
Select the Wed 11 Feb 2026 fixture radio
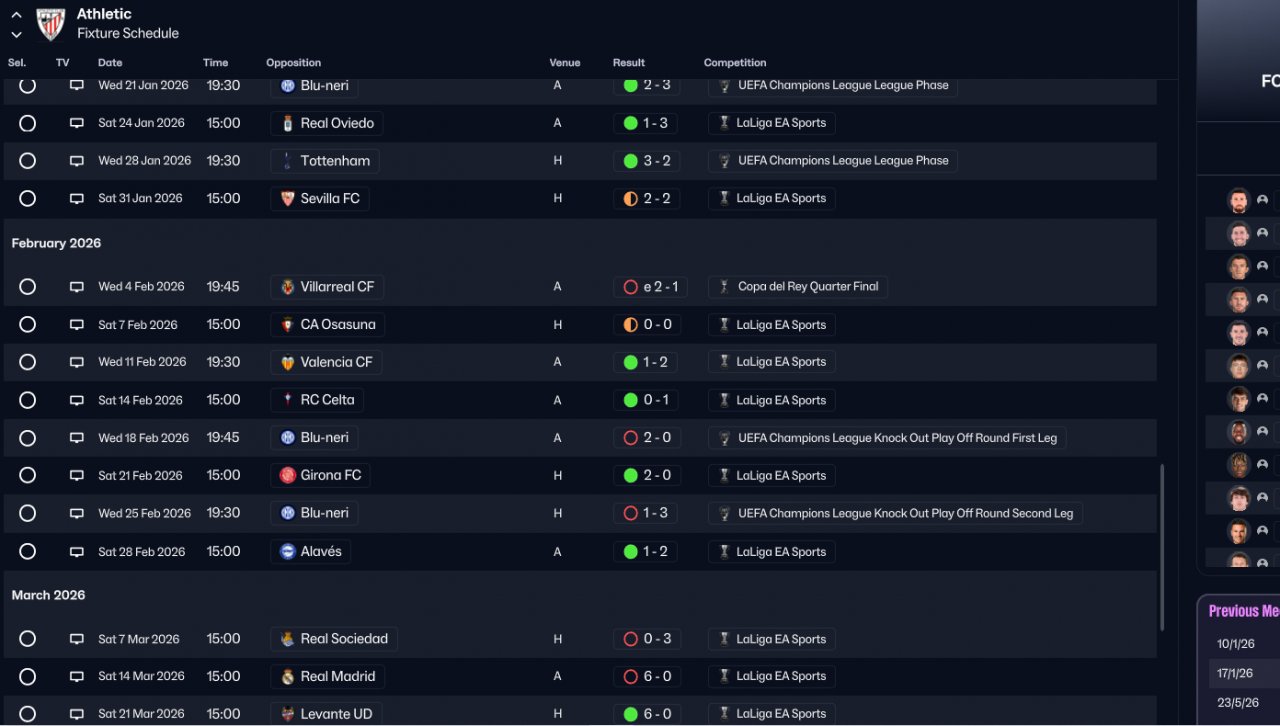pyautogui.click(x=27, y=362)
